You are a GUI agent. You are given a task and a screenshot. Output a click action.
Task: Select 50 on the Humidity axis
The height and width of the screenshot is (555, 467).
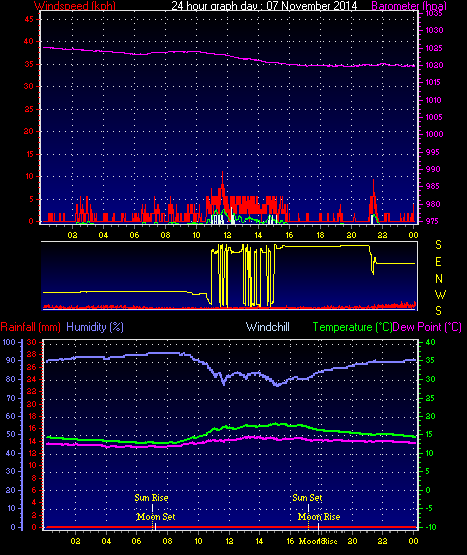pos(11,434)
